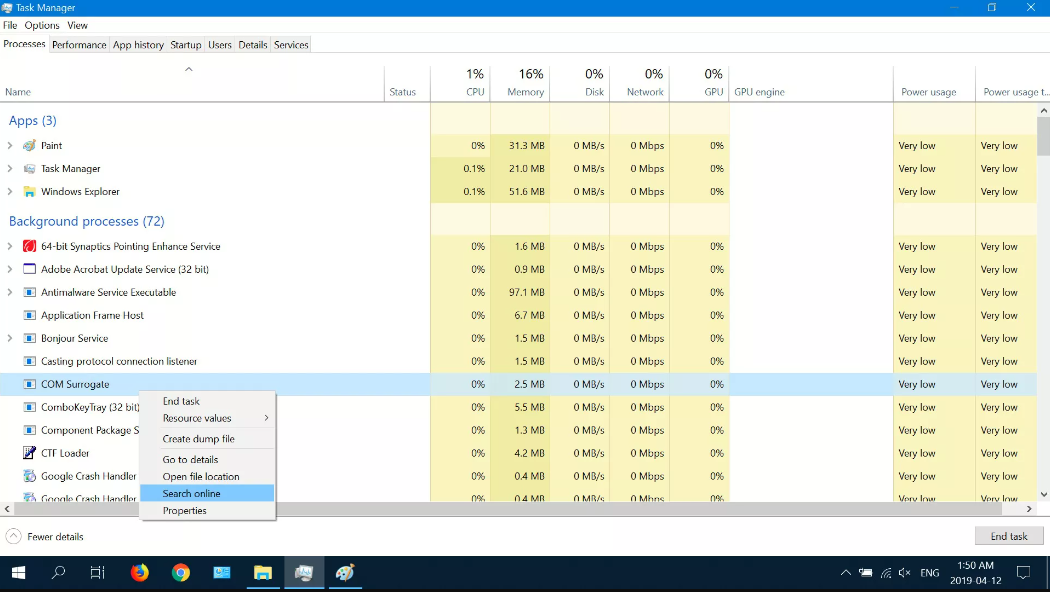Click the Antimalware Service Executable icon
1050x592 pixels.
tap(29, 293)
